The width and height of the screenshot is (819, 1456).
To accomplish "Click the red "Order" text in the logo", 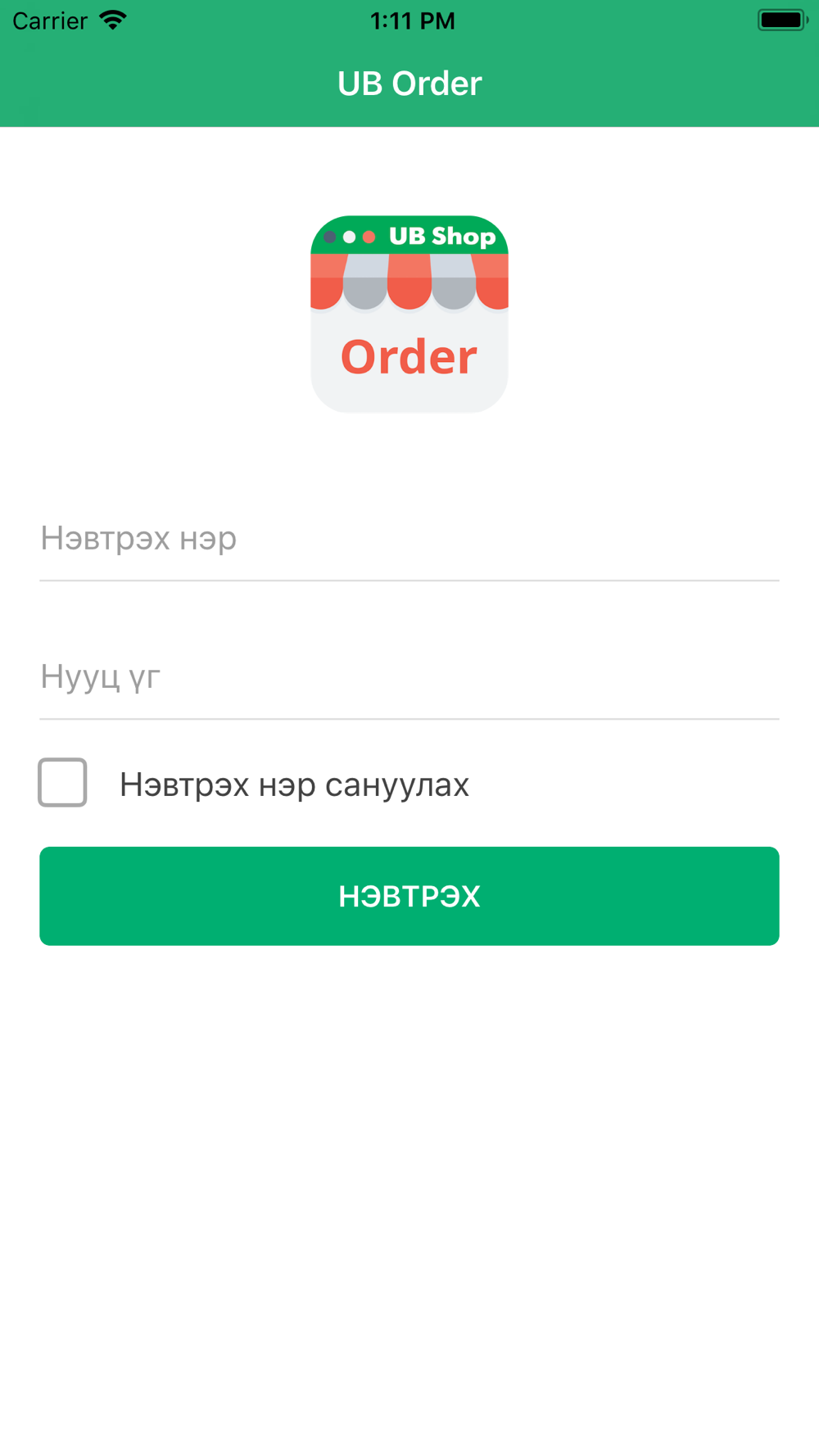I will point(409,356).
